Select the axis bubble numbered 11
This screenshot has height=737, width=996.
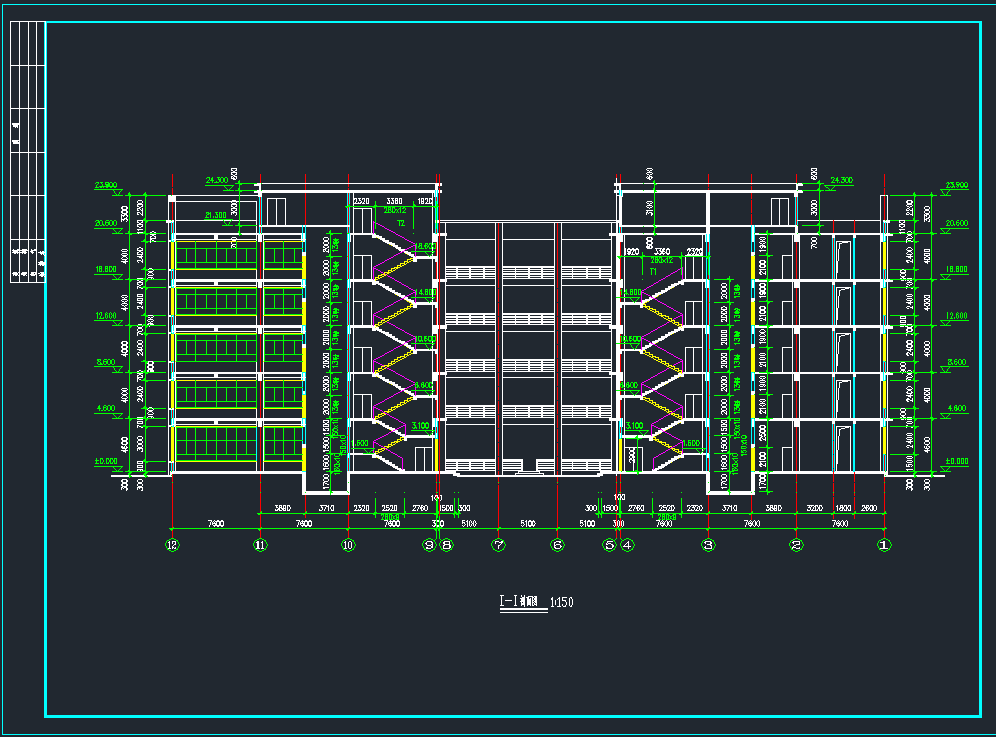click(260, 545)
